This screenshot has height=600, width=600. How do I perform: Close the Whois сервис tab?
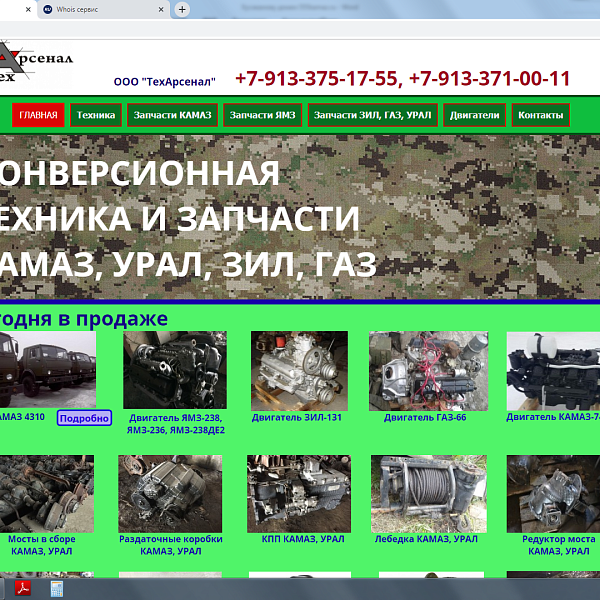pyautogui.click(x=161, y=10)
